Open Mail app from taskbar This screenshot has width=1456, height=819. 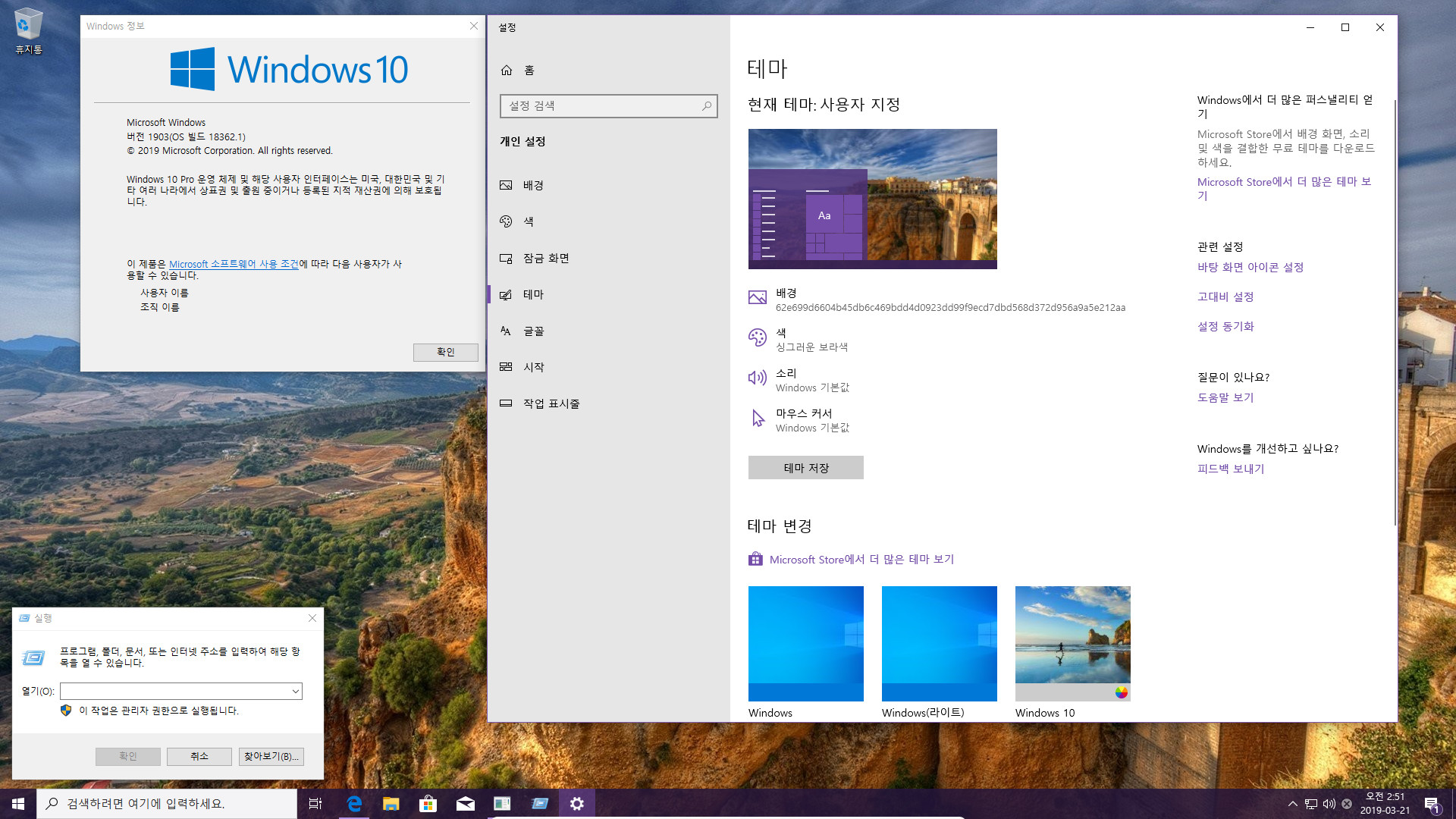point(466,804)
